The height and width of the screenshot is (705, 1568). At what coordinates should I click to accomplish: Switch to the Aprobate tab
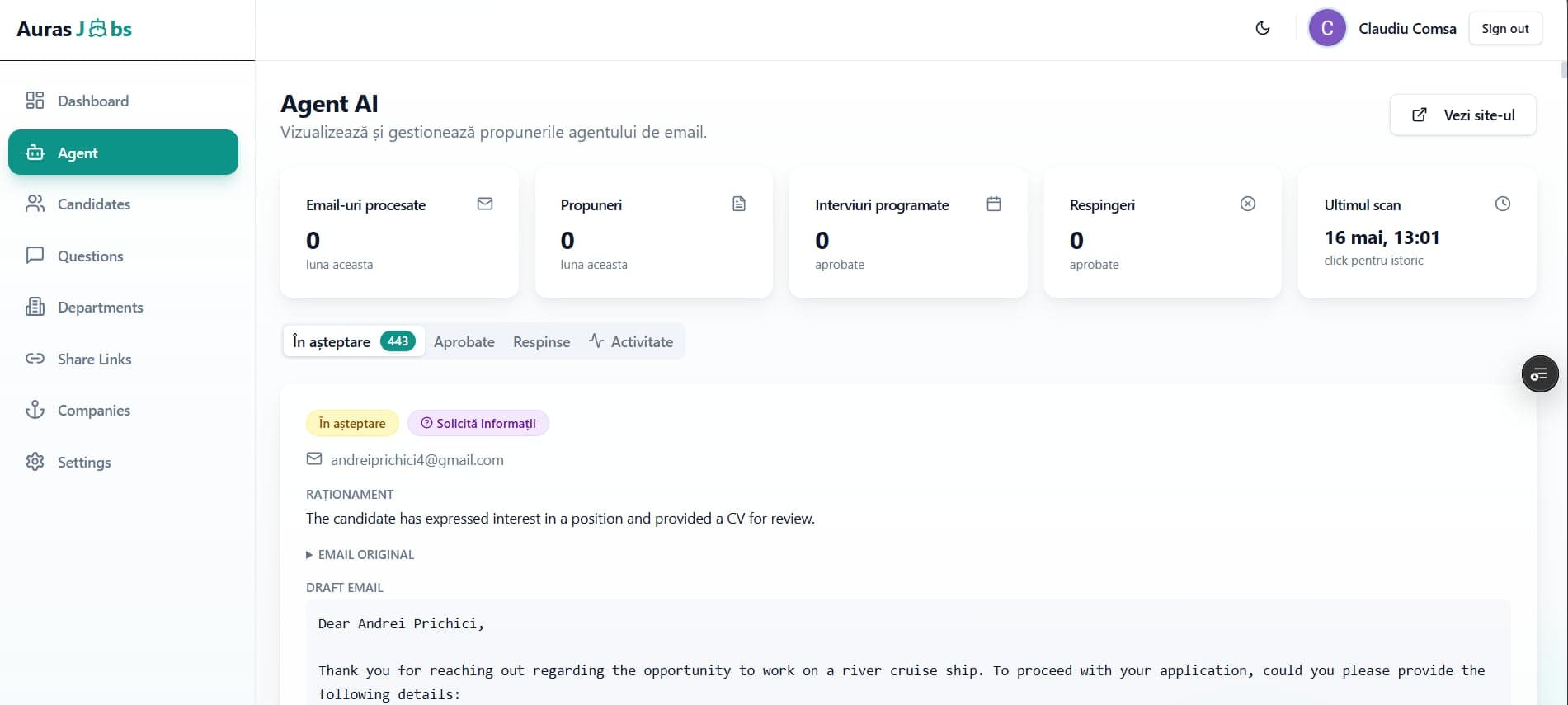[x=464, y=341]
